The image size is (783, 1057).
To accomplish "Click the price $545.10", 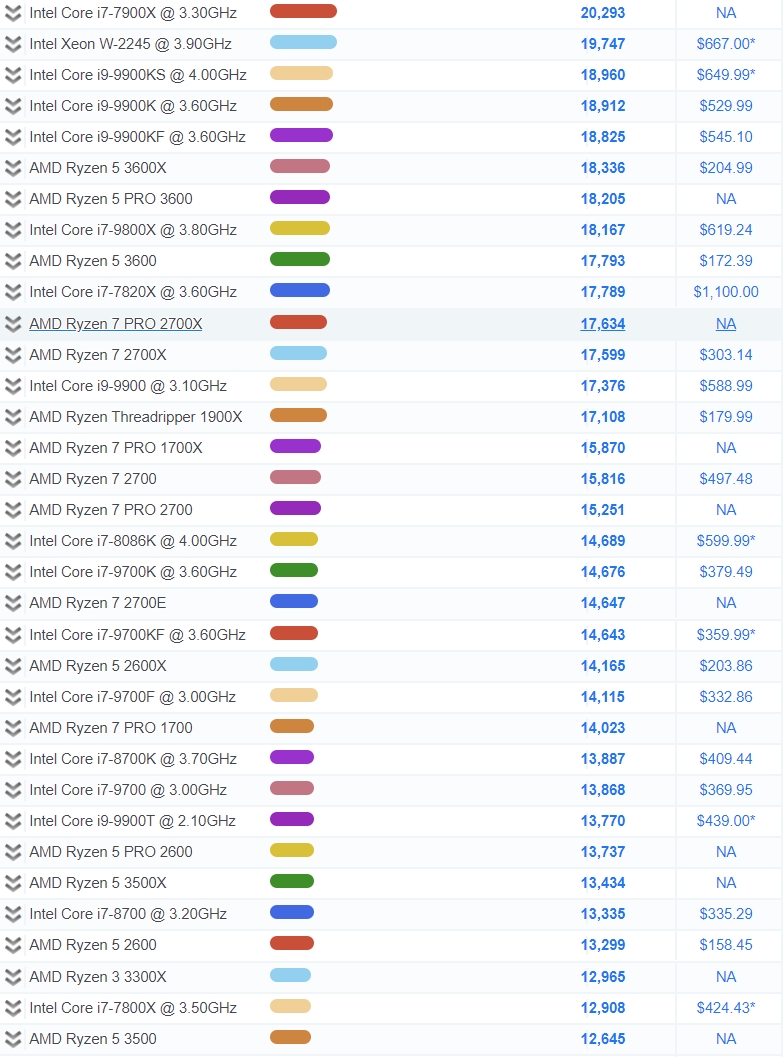I will point(726,137).
